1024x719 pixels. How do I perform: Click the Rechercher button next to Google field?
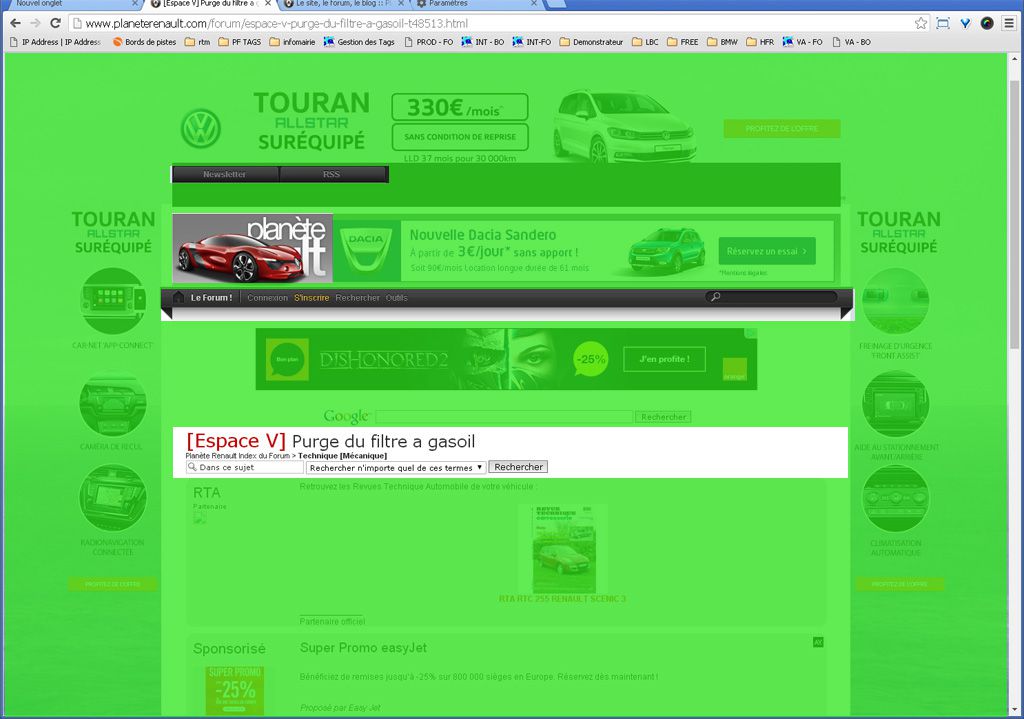coord(664,417)
